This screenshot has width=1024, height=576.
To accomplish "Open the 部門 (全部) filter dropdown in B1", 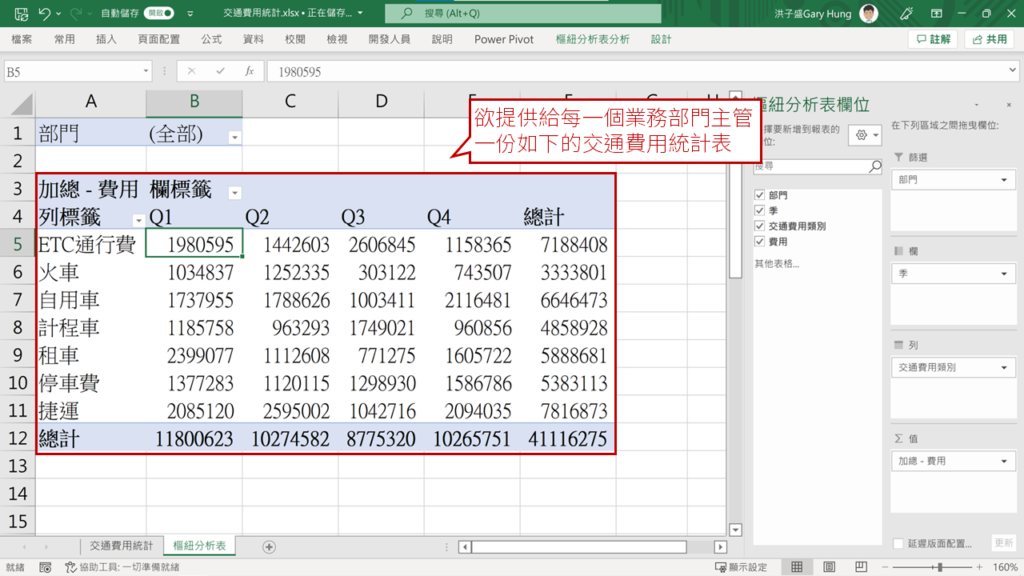I will click(x=234, y=137).
